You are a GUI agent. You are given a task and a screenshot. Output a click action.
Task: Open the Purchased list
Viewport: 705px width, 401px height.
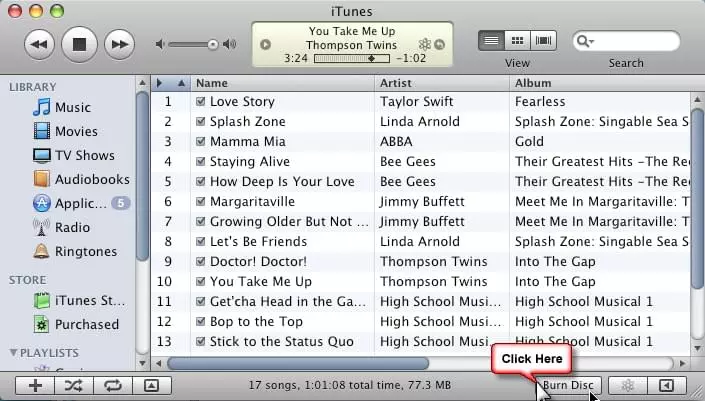tap(76, 325)
